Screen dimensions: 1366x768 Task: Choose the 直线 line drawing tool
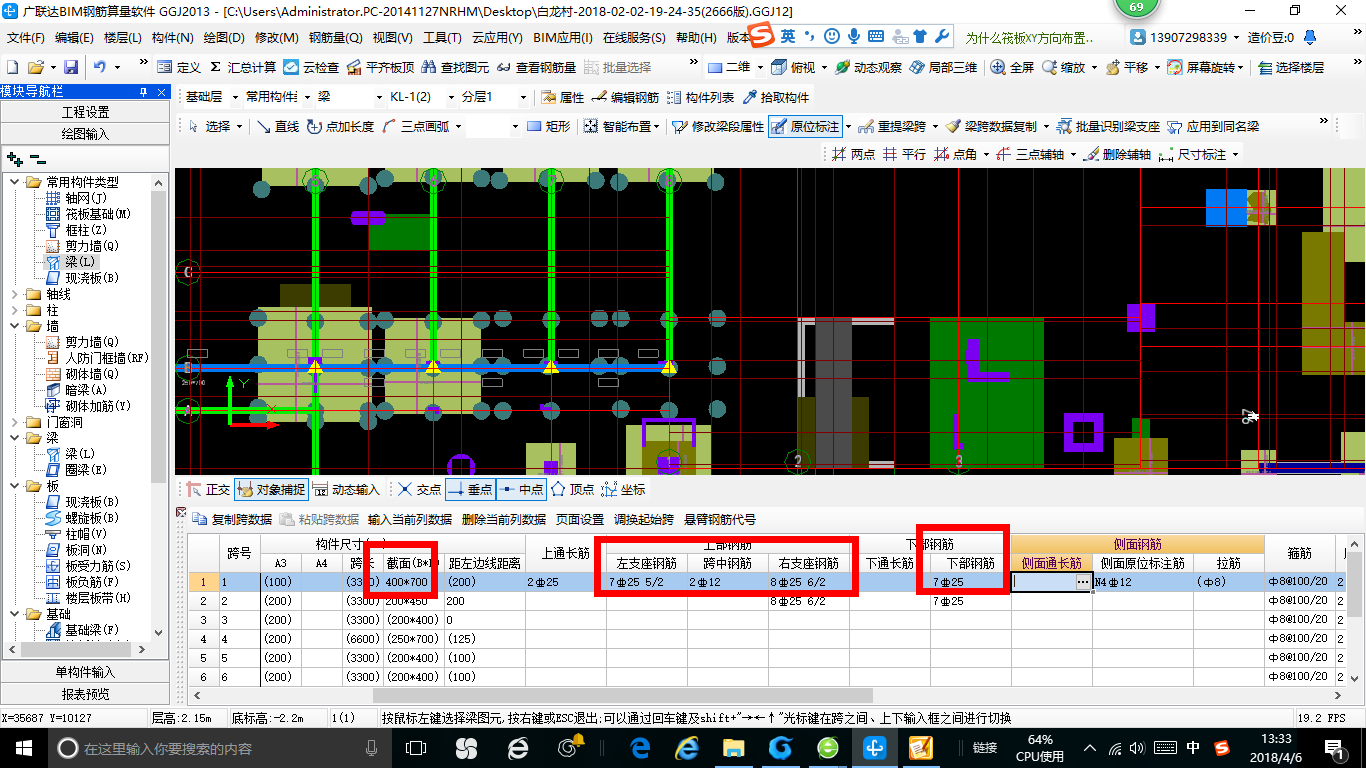278,126
